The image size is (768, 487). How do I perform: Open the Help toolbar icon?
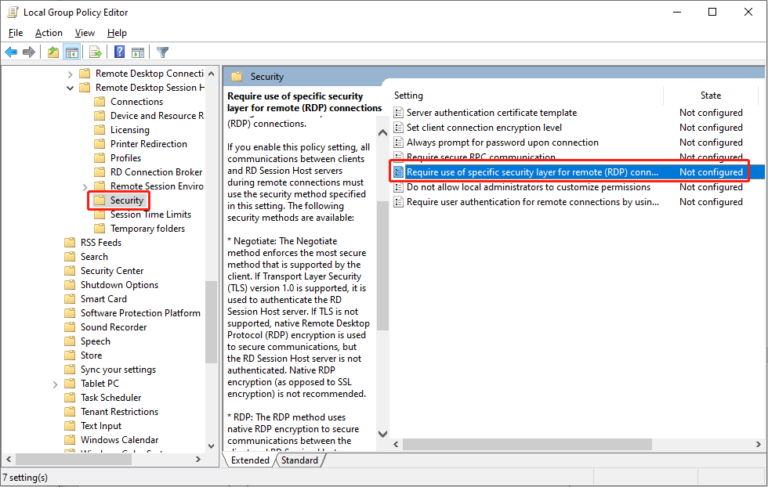119,52
